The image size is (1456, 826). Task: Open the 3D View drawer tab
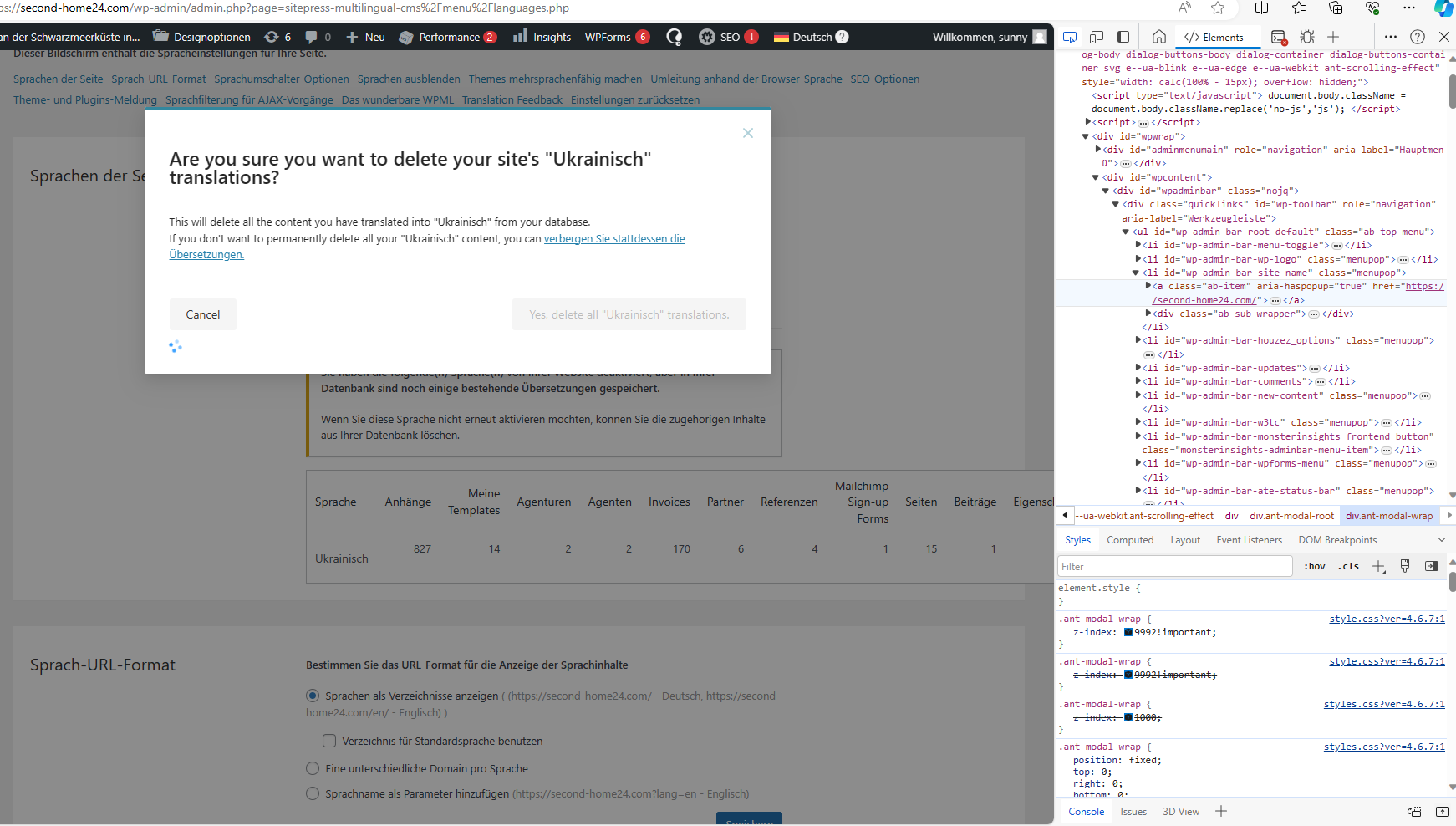pyautogui.click(x=1181, y=812)
